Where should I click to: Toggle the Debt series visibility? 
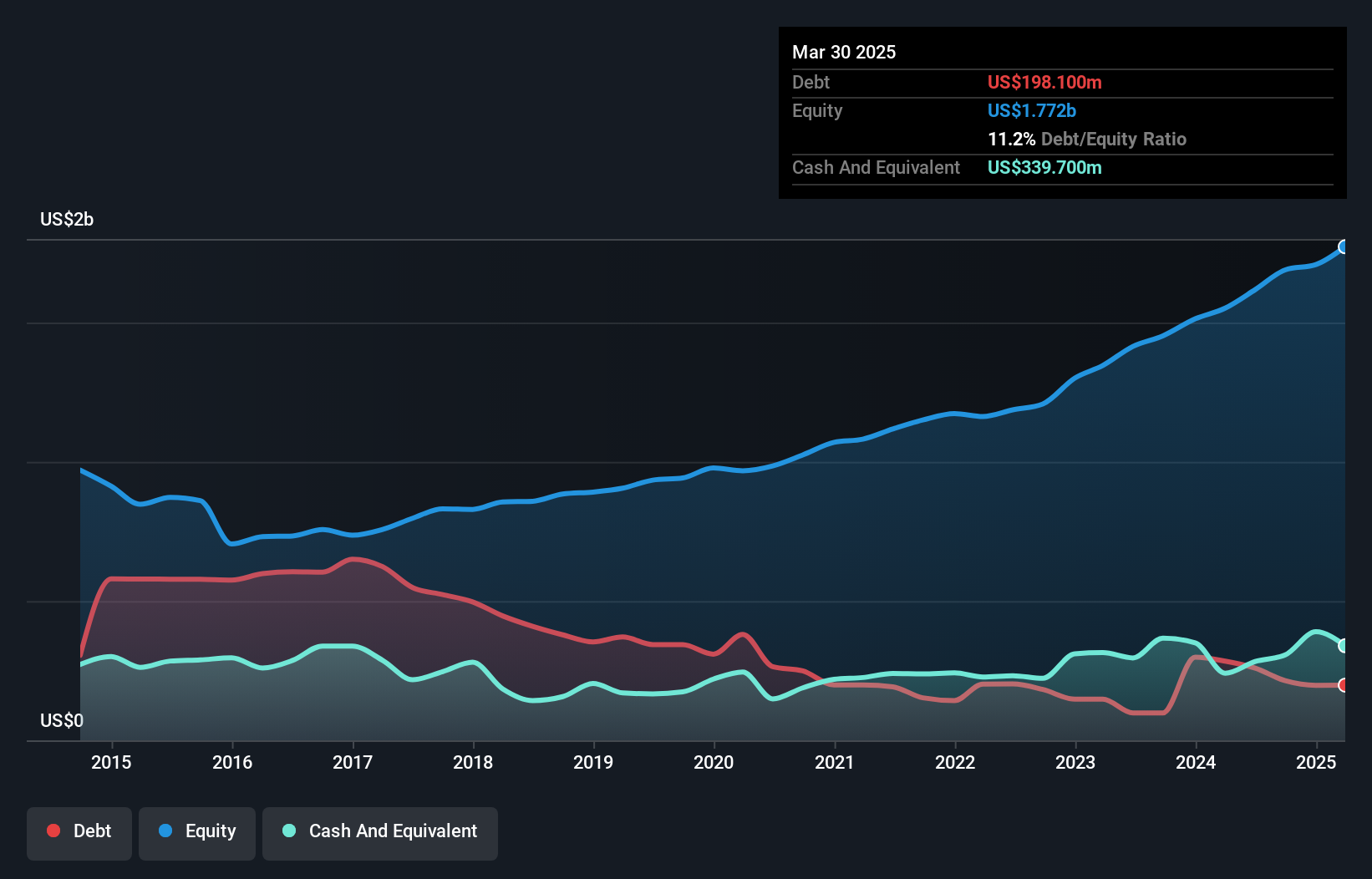click(79, 831)
